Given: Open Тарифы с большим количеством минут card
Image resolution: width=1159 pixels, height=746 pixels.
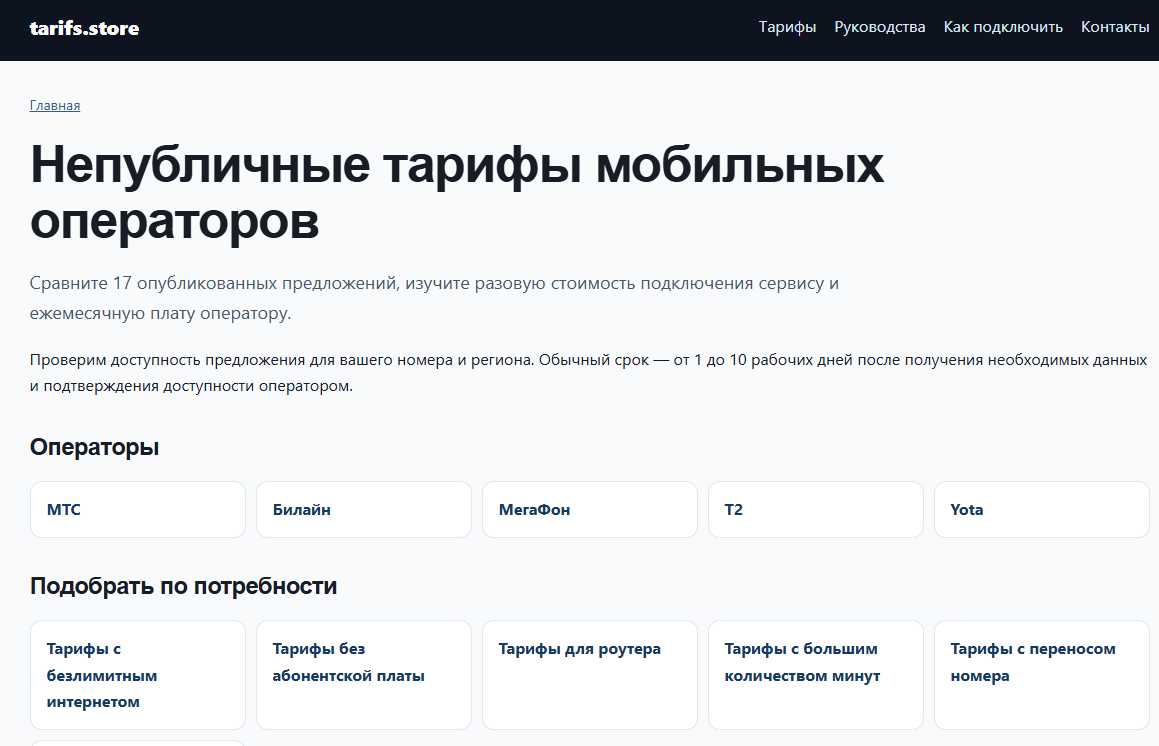Looking at the screenshot, I should tap(816, 675).
